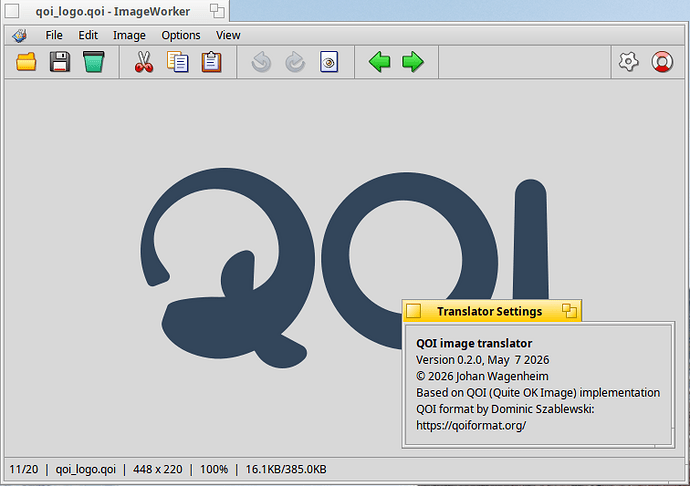The image size is (690, 486).
Task: Click 'Based on QOI (Quite OK Image) implementation' line
Action: [x=538, y=393]
